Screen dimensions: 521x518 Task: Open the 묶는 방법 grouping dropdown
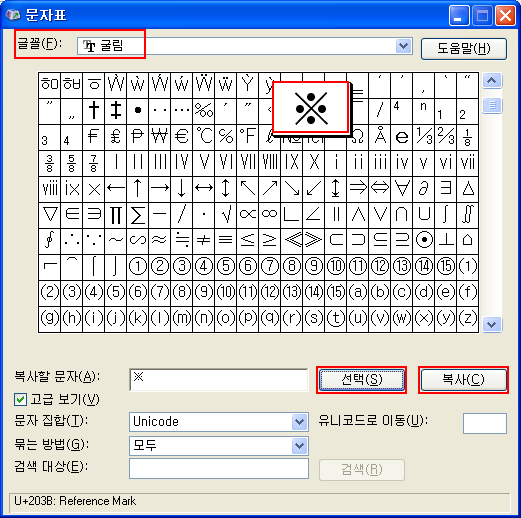299,446
